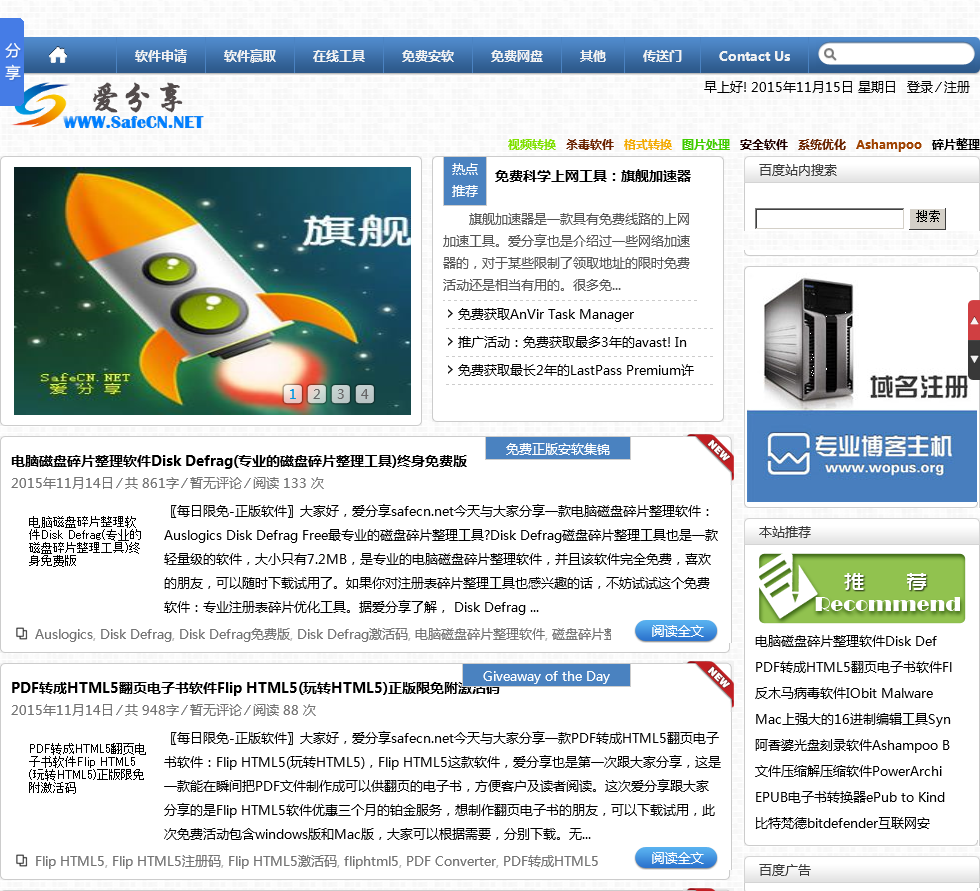The width and height of the screenshot is (980, 891).
Task: Open sidebar link 比特梵德bitdefender互联网安
Action: point(842,824)
